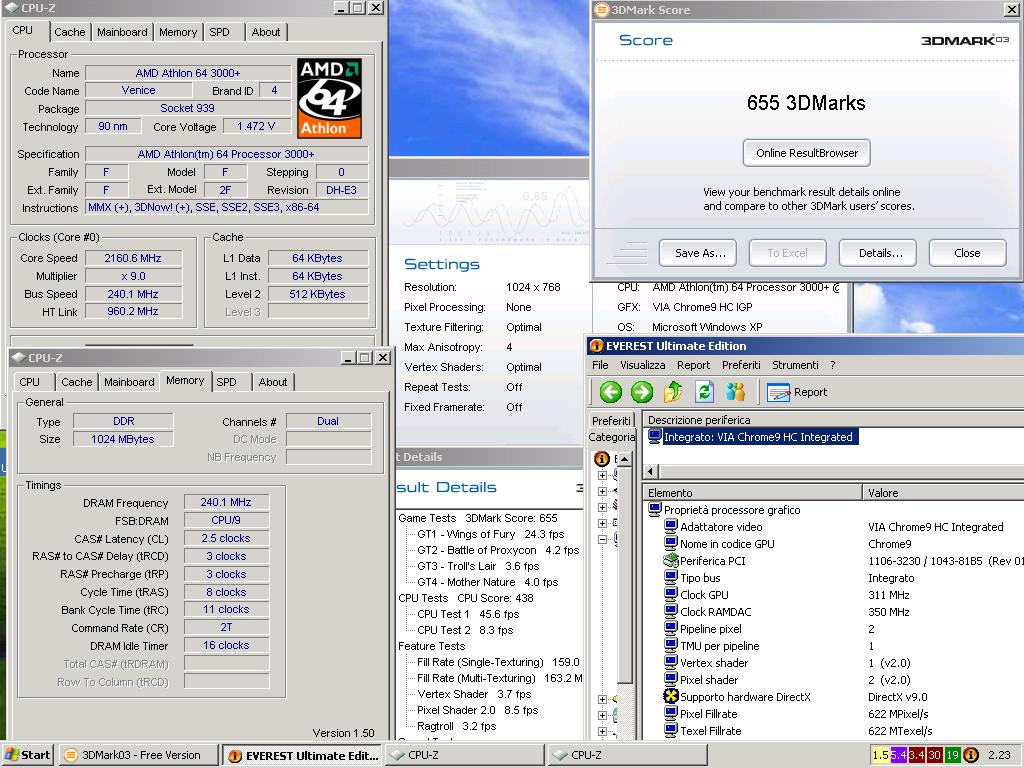Click the Close button in 3DMark Score window
The height and width of the screenshot is (768, 1024).
pos(967,253)
